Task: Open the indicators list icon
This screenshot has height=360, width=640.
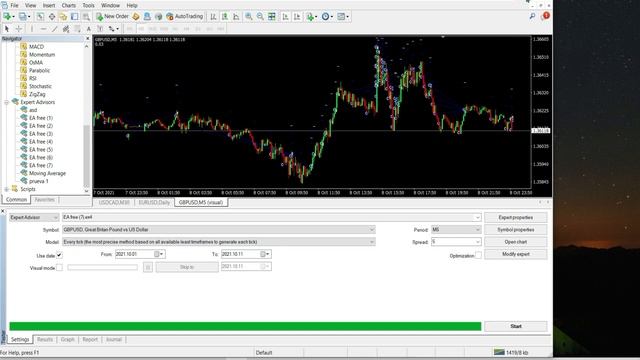Action: point(311,16)
